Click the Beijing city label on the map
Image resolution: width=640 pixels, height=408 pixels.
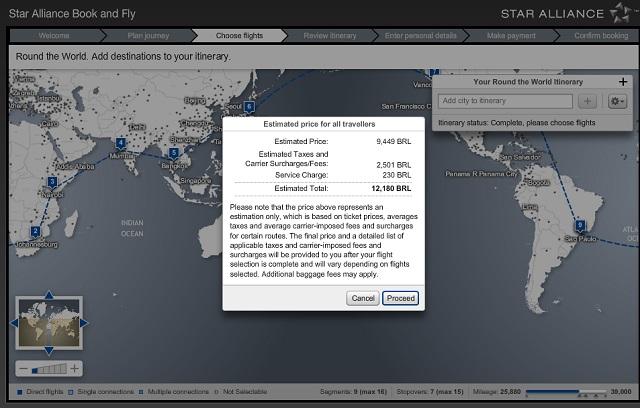coord(195,100)
